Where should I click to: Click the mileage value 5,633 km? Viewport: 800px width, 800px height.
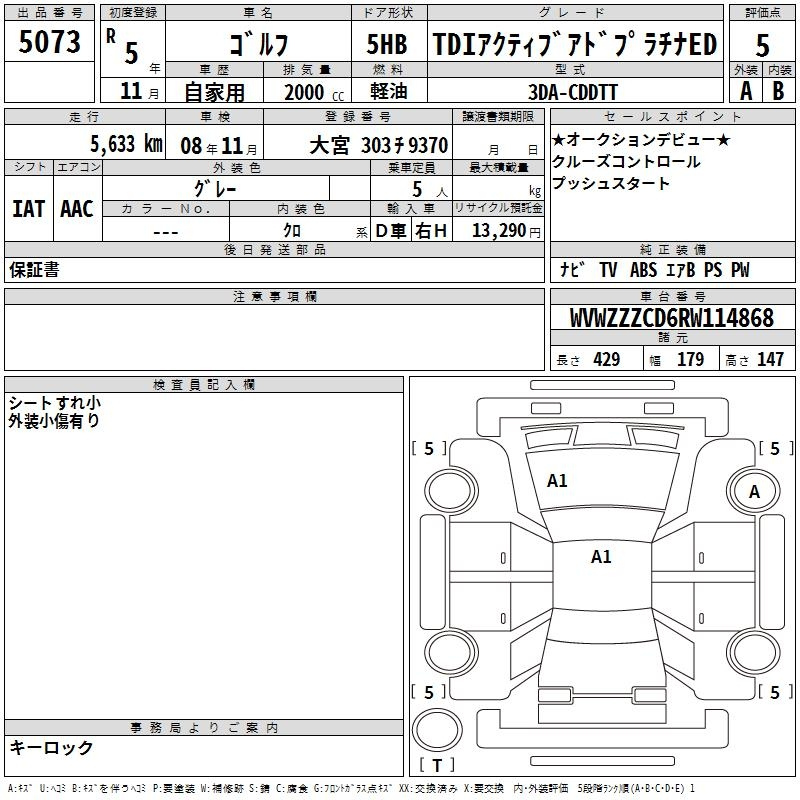pos(126,143)
